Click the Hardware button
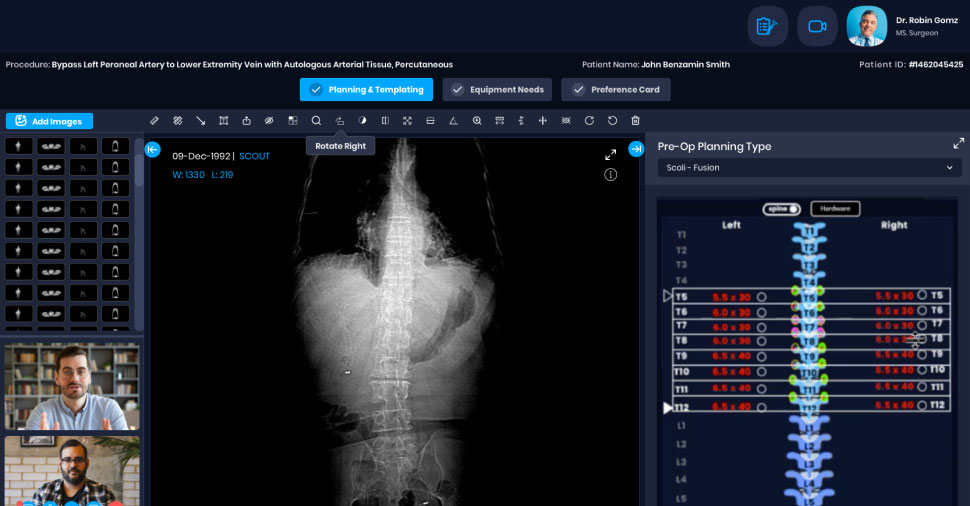This screenshot has height=506, width=970. click(x=834, y=209)
